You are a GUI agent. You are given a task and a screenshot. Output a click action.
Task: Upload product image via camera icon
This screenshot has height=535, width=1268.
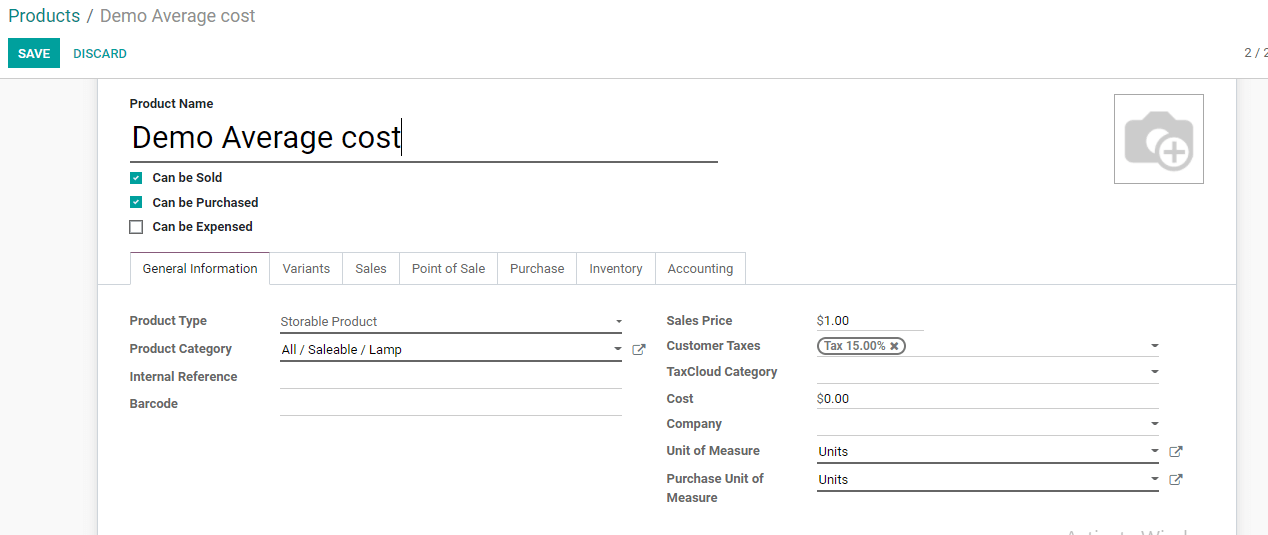1158,139
